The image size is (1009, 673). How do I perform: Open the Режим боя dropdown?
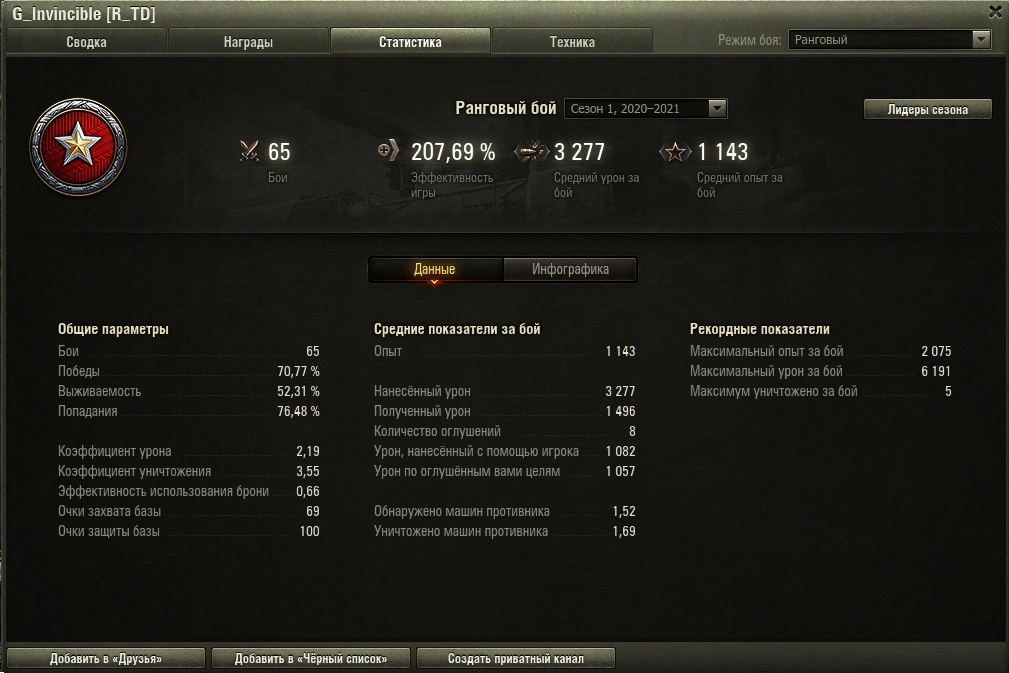click(x=889, y=40)
